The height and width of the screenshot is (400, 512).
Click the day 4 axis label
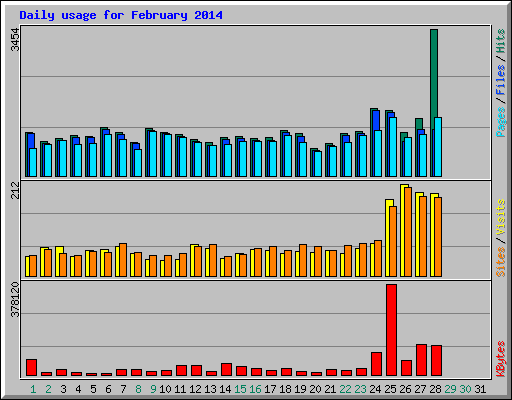(x=78, y=389)
